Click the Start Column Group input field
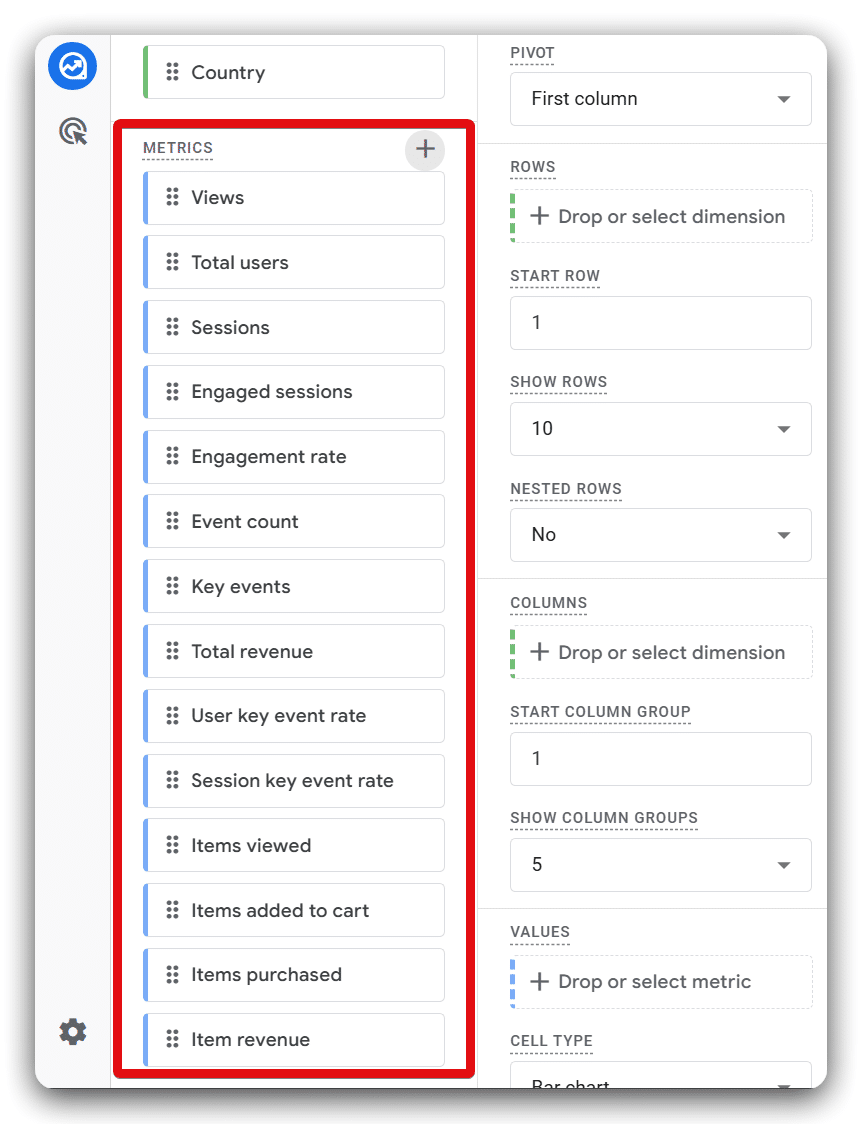The width and height of the screenshot is (862, 1124). click(x=660, y=759)
